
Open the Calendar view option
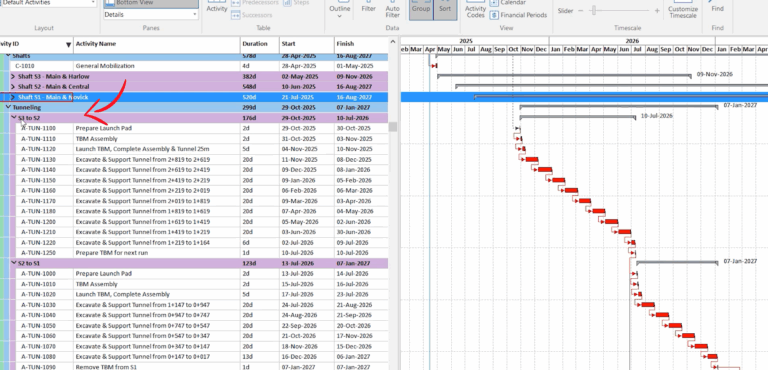pyautogui.click(x=508, y=3)
